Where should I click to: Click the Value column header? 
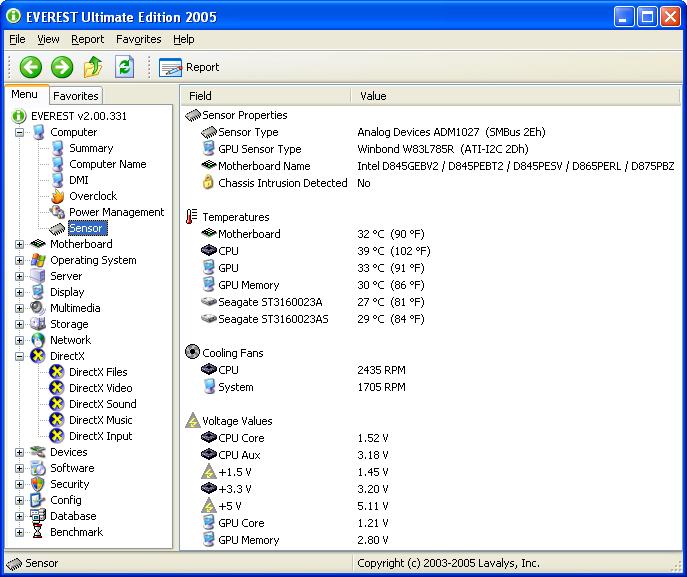point(515,96)
